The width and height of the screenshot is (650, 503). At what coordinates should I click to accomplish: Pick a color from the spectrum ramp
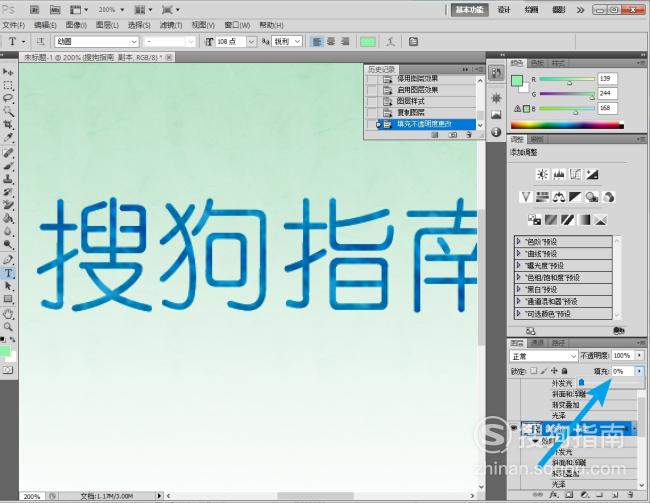567,125
